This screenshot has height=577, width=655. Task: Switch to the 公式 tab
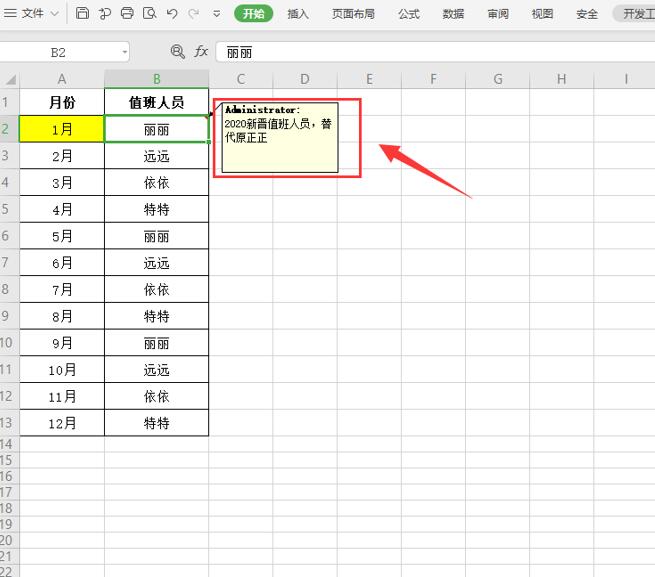coord(409,14)
